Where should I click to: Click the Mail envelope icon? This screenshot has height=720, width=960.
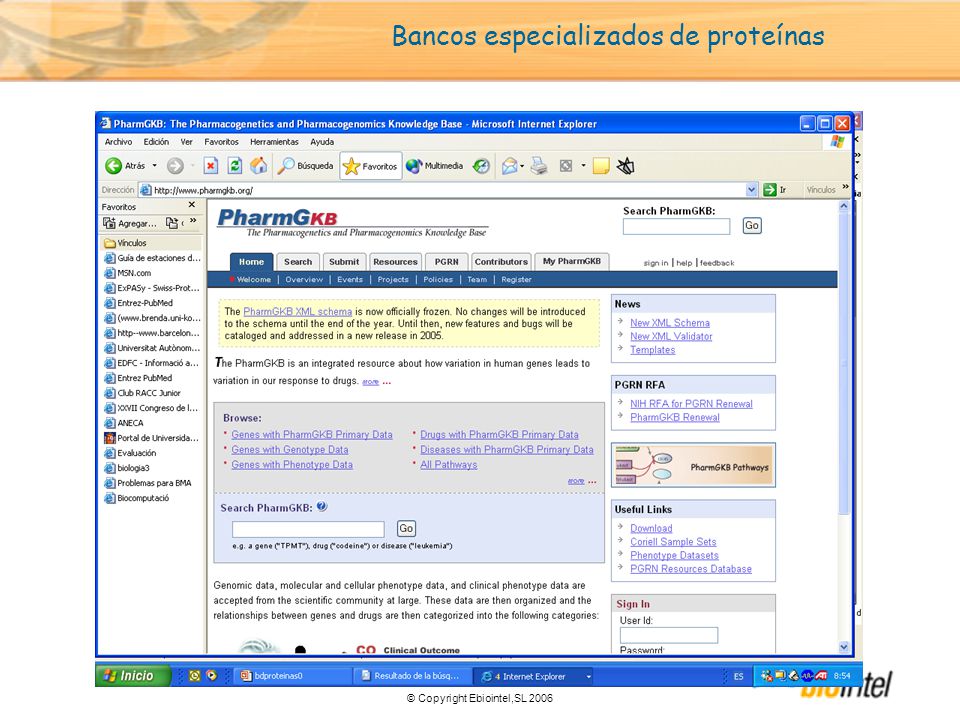coord(509,166)
